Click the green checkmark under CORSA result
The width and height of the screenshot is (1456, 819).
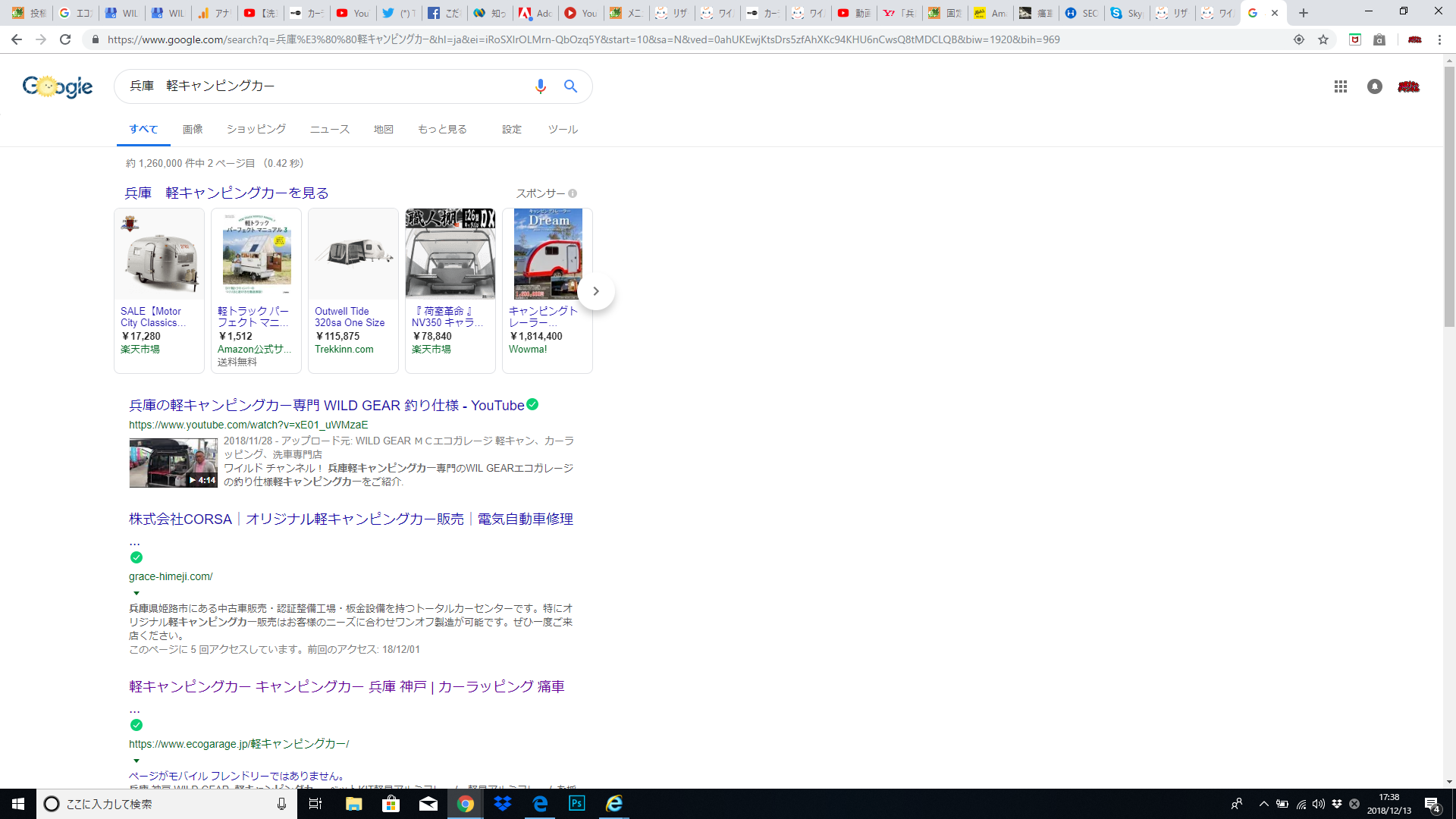(x=136, y=557)
